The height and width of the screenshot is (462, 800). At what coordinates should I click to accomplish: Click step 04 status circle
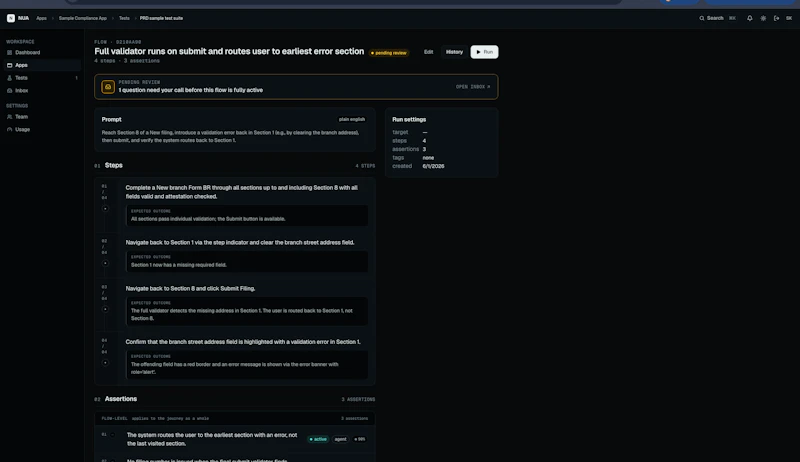pyautogui.click(x=105, y=363)
